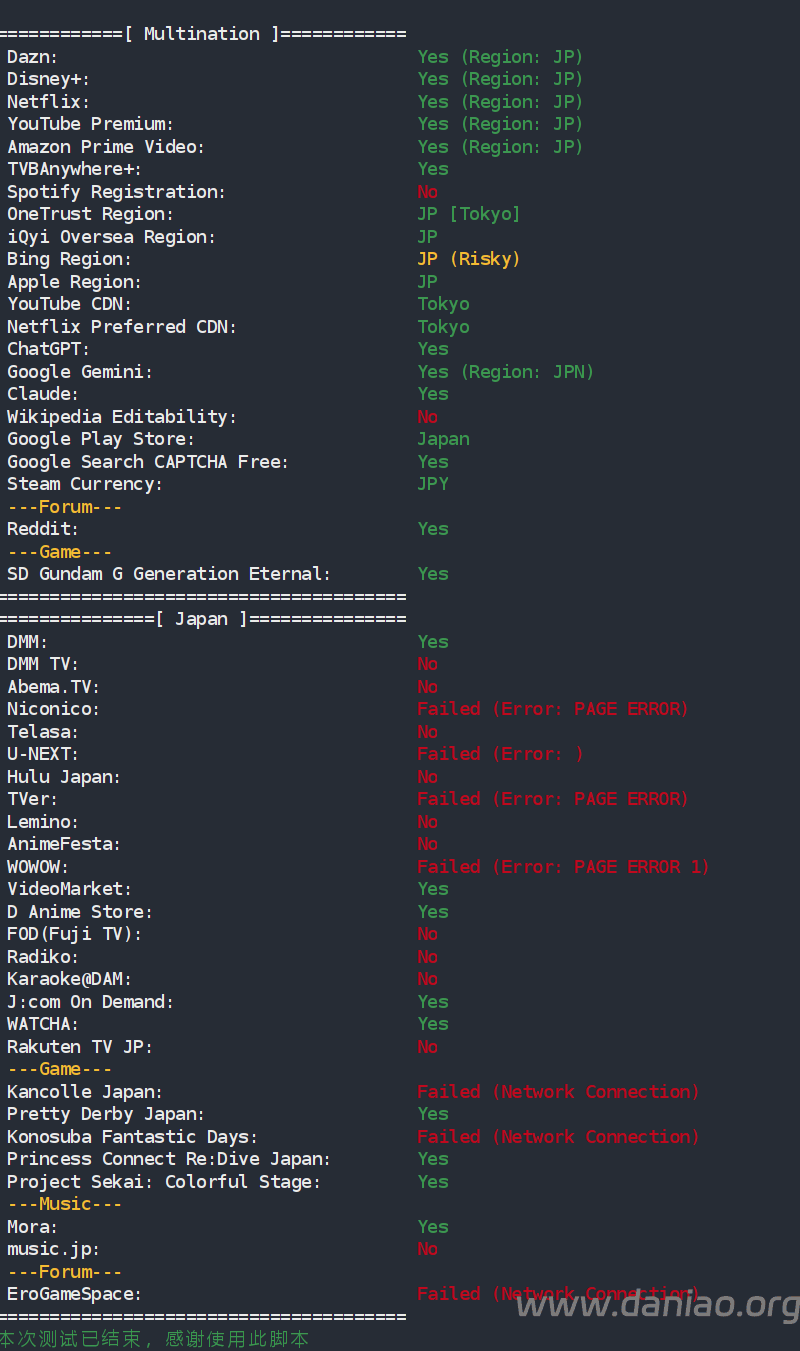The image size is (800, 1351).
Task: Click the Japan section header
Action: pos(201,619)
